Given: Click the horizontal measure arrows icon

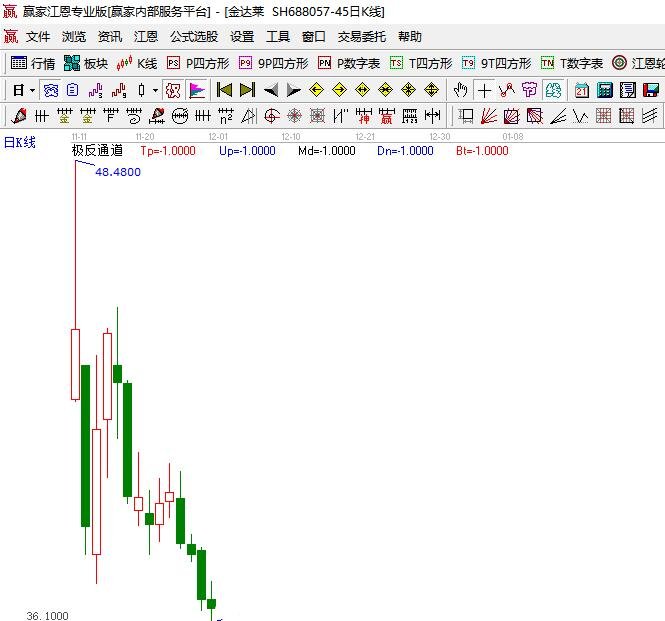Looking at the screenshot, I should (x=432, y=115).
